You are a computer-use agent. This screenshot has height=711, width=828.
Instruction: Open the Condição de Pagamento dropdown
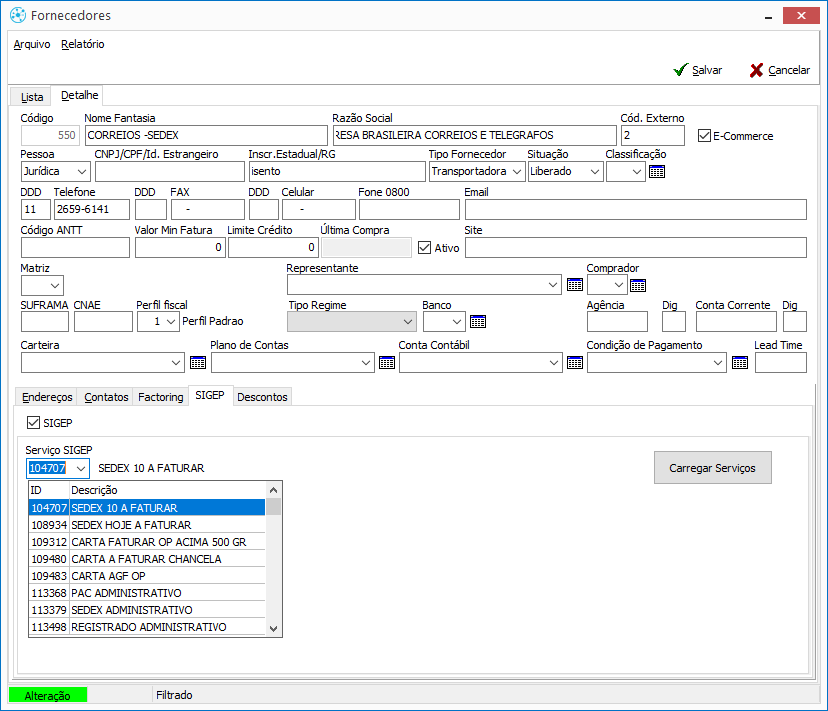718,363
